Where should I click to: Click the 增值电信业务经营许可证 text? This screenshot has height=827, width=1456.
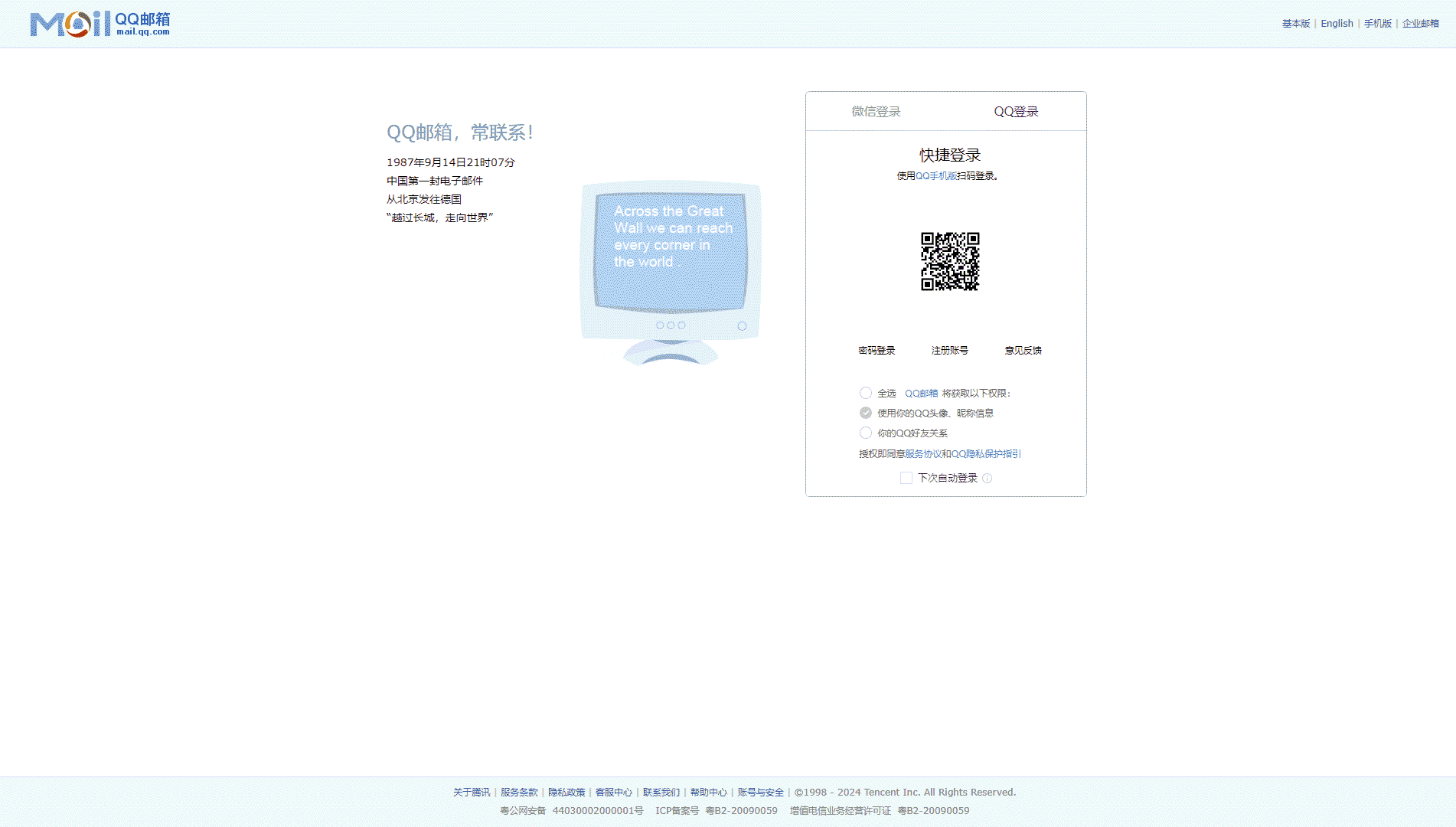[x=841, y=811]
